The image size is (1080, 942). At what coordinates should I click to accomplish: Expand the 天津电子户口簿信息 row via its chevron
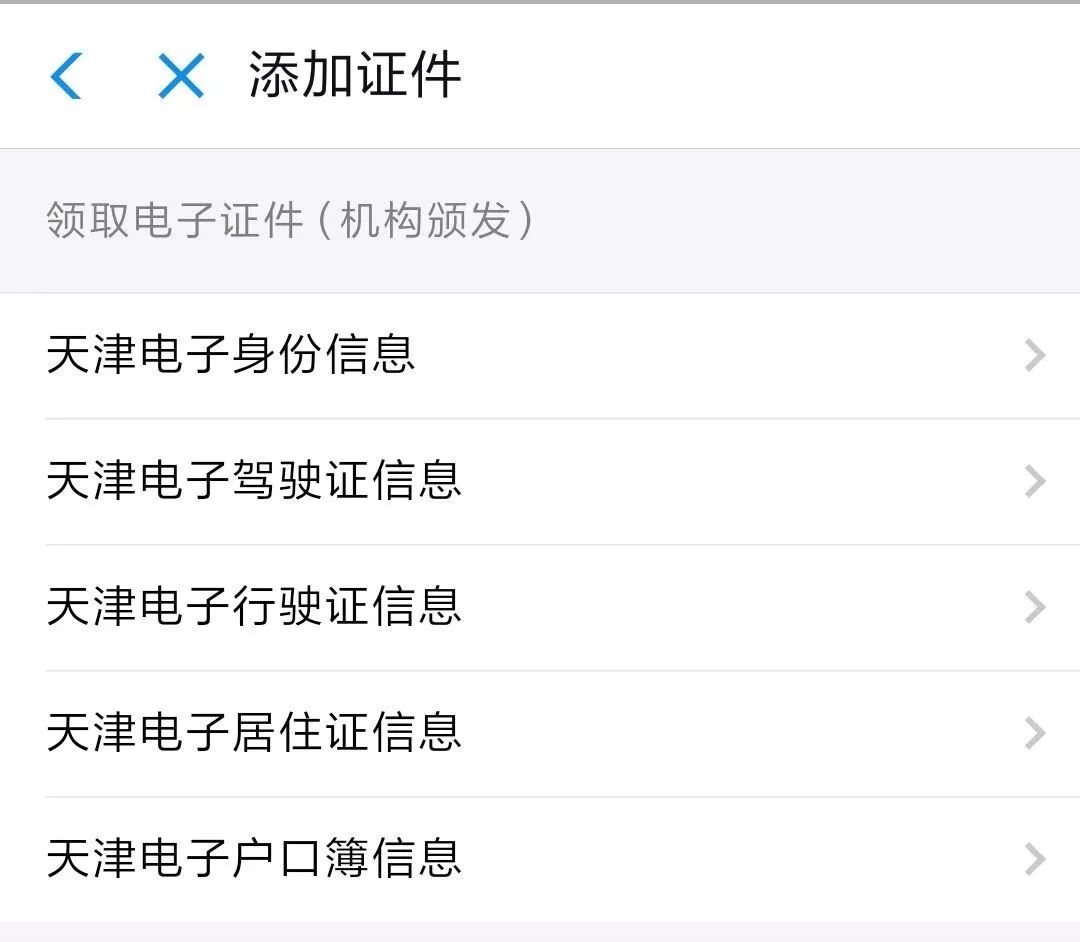point(1035,860)
